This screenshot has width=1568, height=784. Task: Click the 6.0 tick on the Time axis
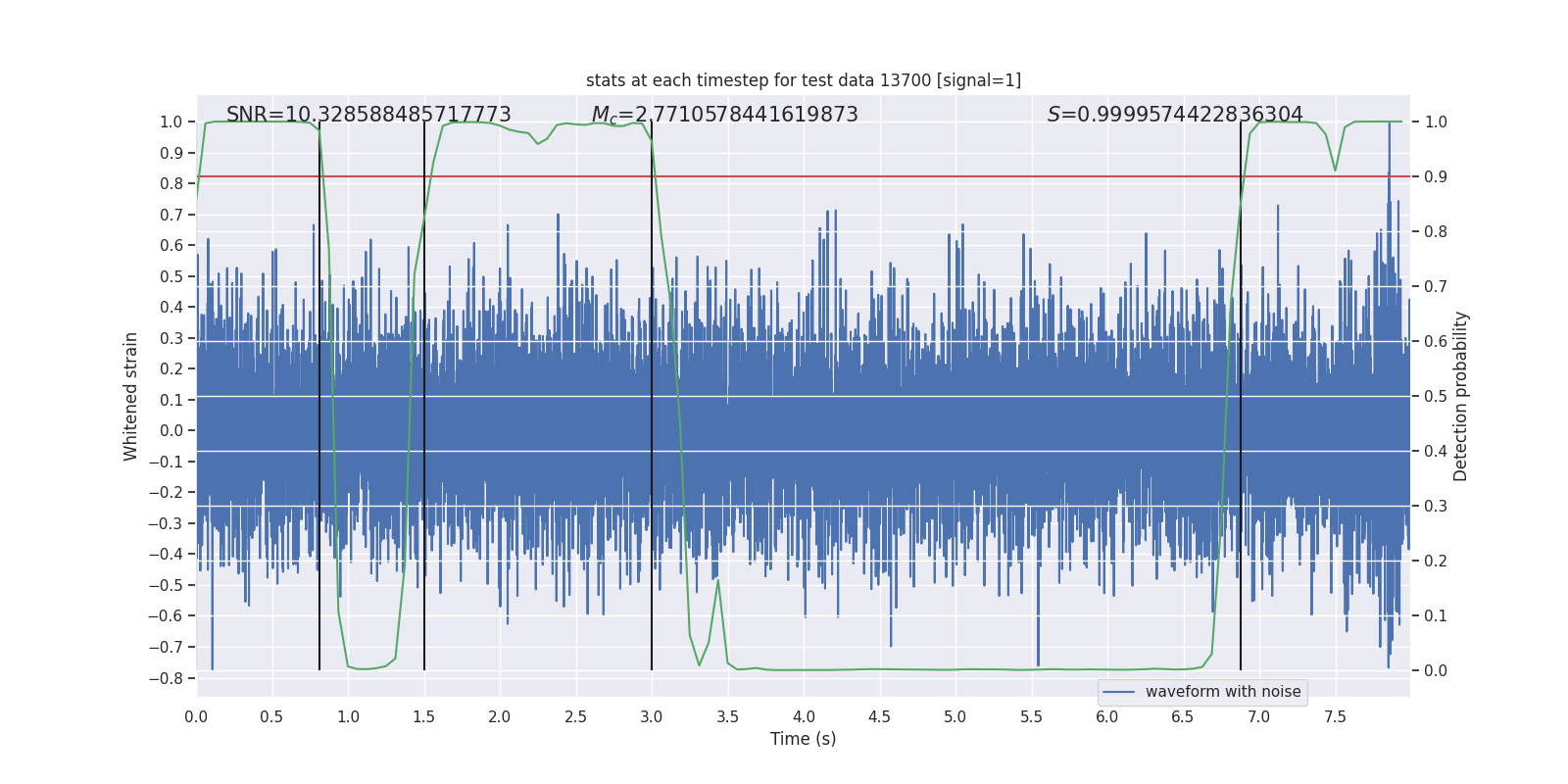pos(1107,716)
